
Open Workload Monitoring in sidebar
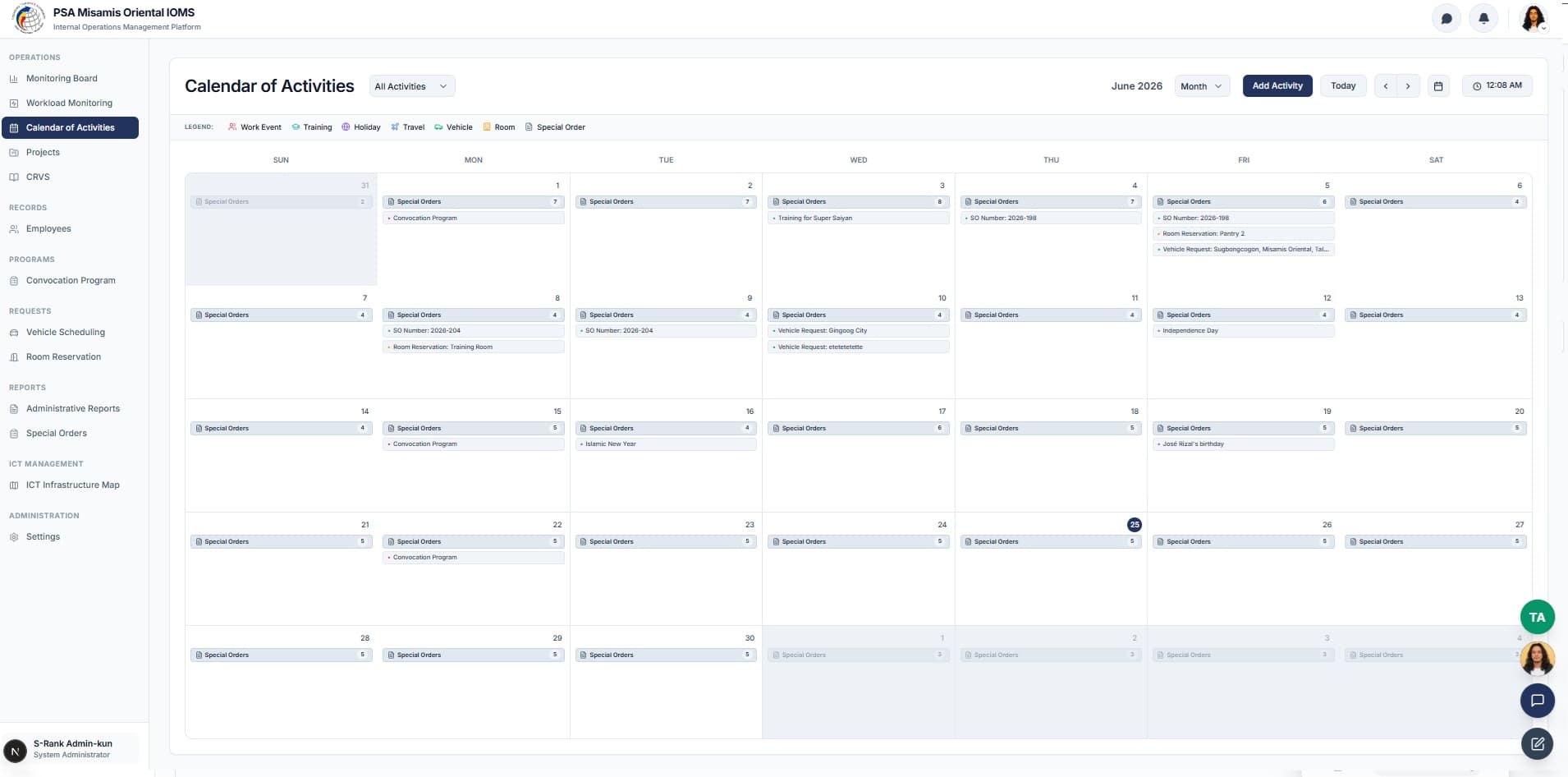coord(70,103)
